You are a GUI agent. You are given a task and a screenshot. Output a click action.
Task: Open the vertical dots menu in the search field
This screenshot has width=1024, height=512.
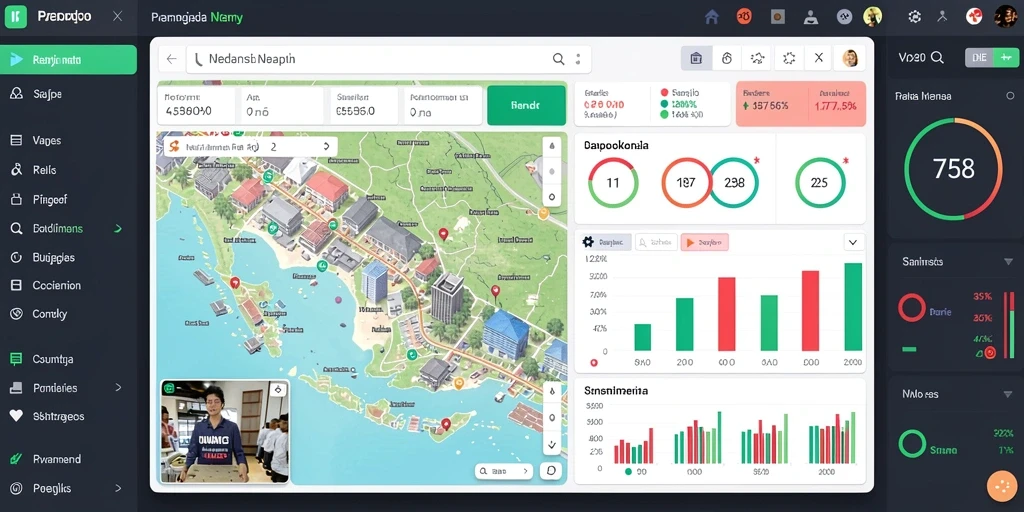578,59
